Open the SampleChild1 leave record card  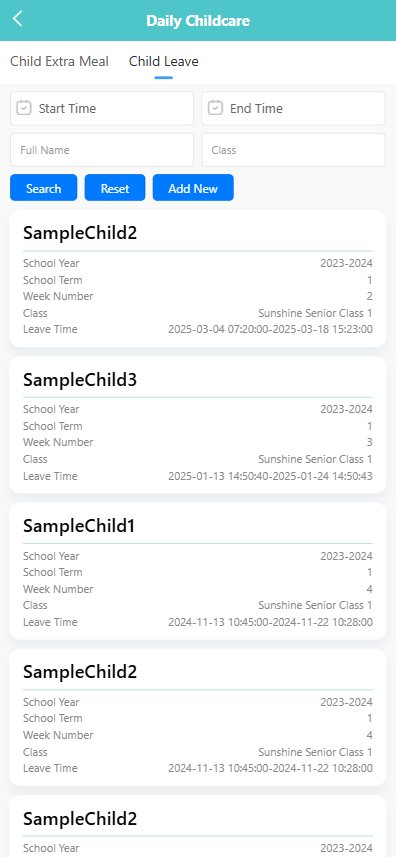pos(198,571)
